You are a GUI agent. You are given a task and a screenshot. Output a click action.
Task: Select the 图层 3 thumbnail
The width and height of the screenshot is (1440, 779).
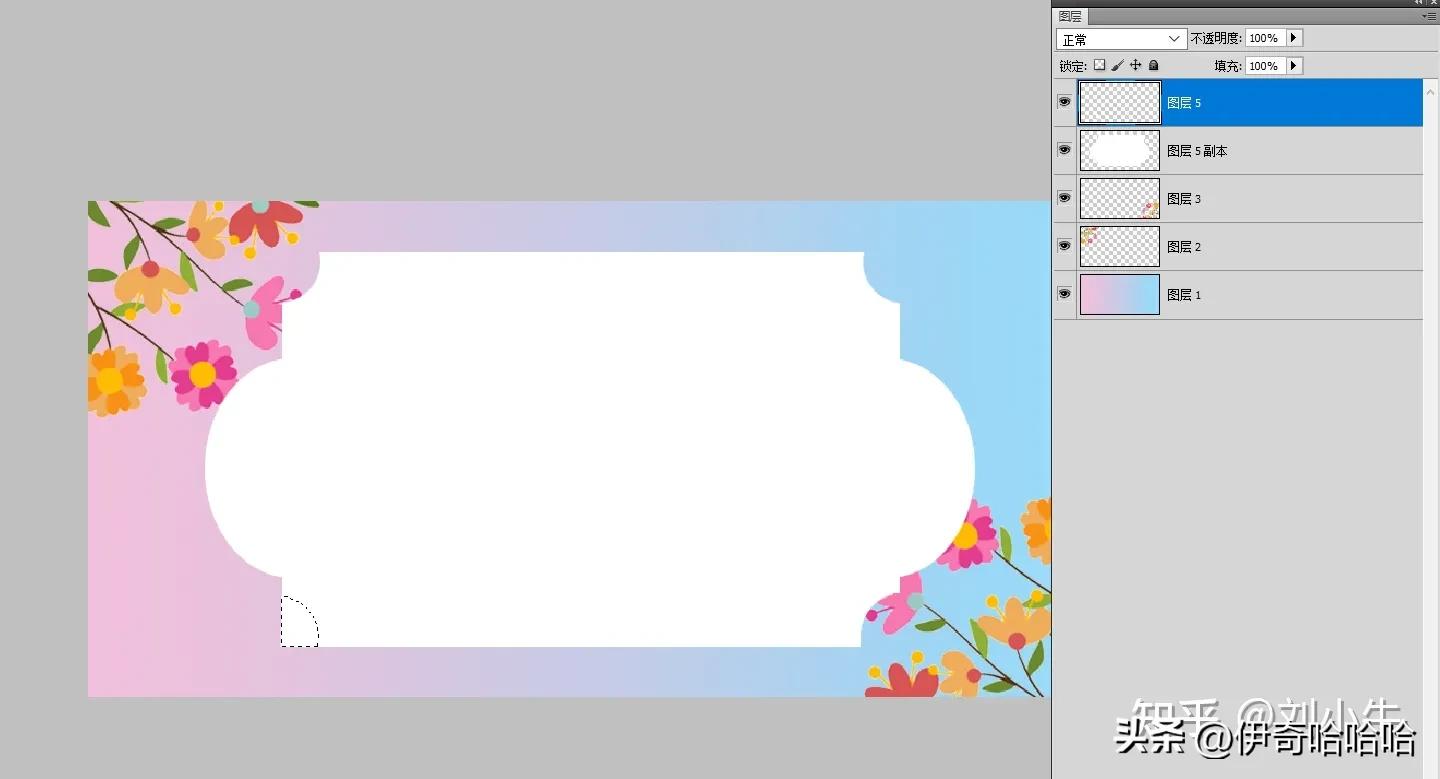point(1120,199)
